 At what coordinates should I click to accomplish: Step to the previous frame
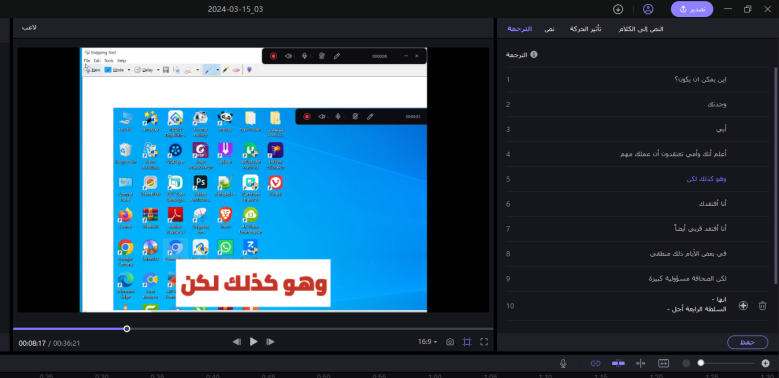click(237, 342)
